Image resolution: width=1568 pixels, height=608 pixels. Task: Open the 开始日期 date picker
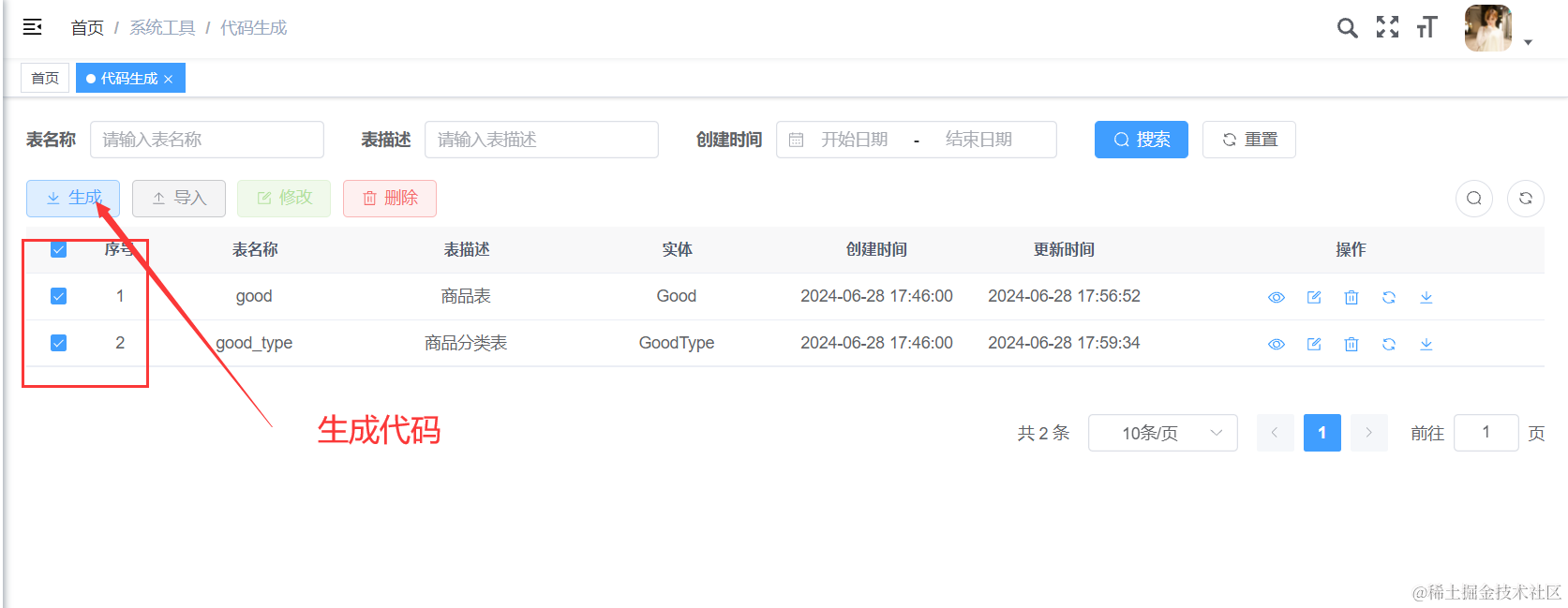coord(854,140)
